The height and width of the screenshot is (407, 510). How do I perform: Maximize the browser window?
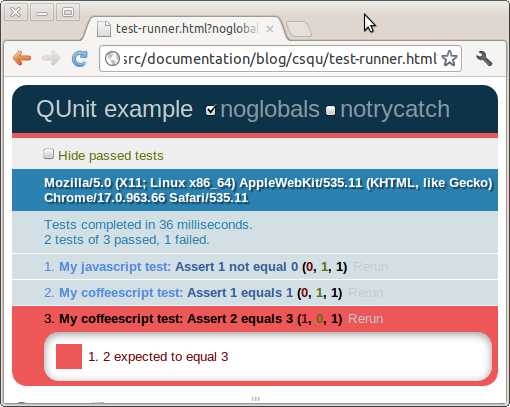[68, 12]
